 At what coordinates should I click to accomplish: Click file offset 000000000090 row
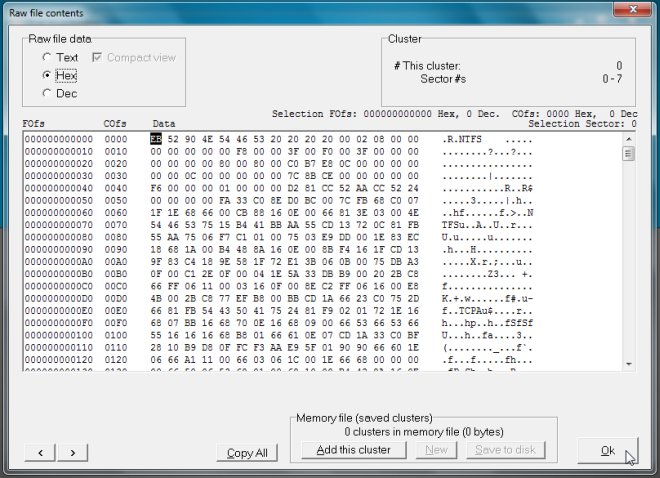pos(59,249)
